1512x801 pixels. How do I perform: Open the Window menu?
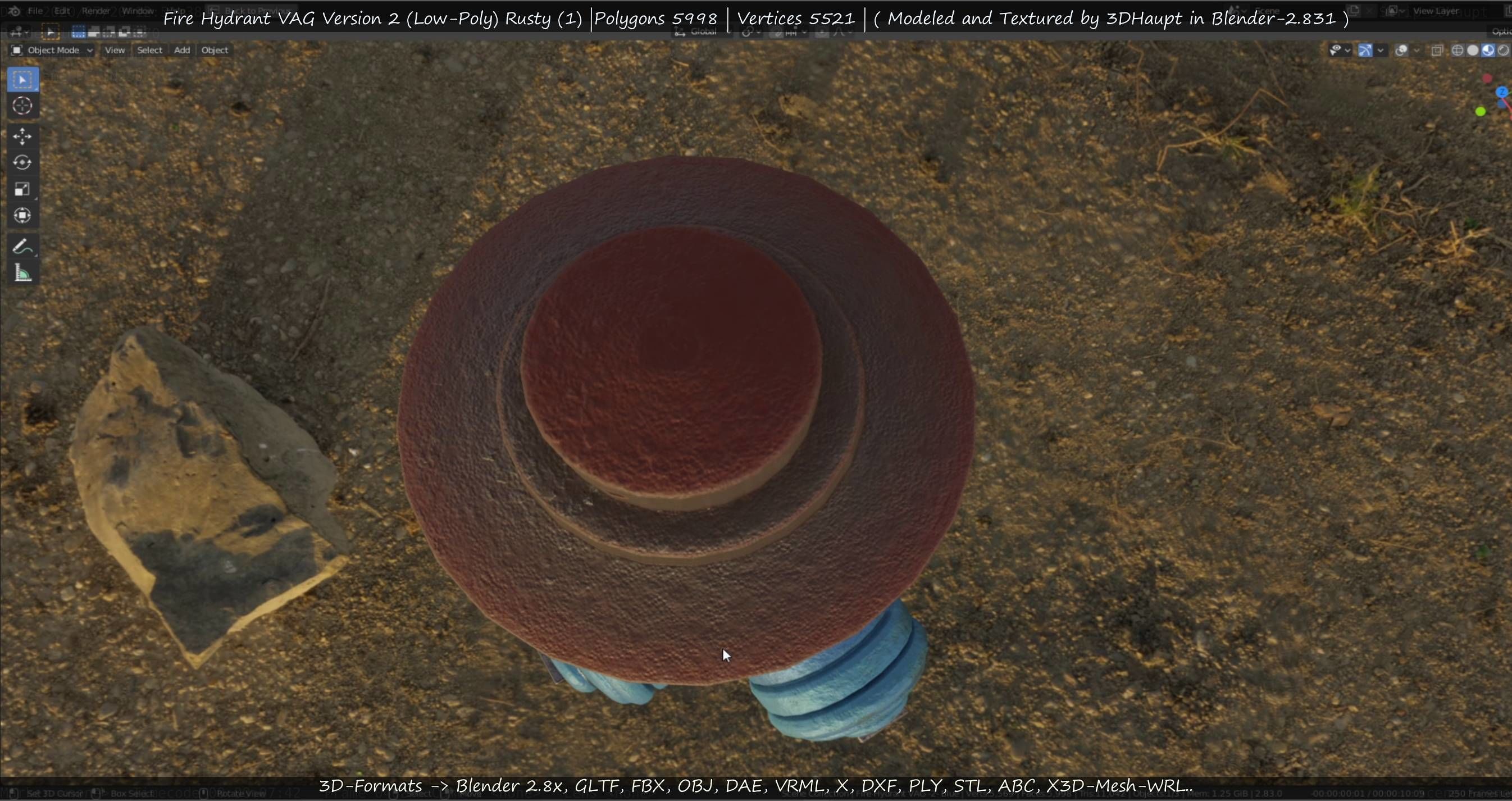click(x=138, y=11)
